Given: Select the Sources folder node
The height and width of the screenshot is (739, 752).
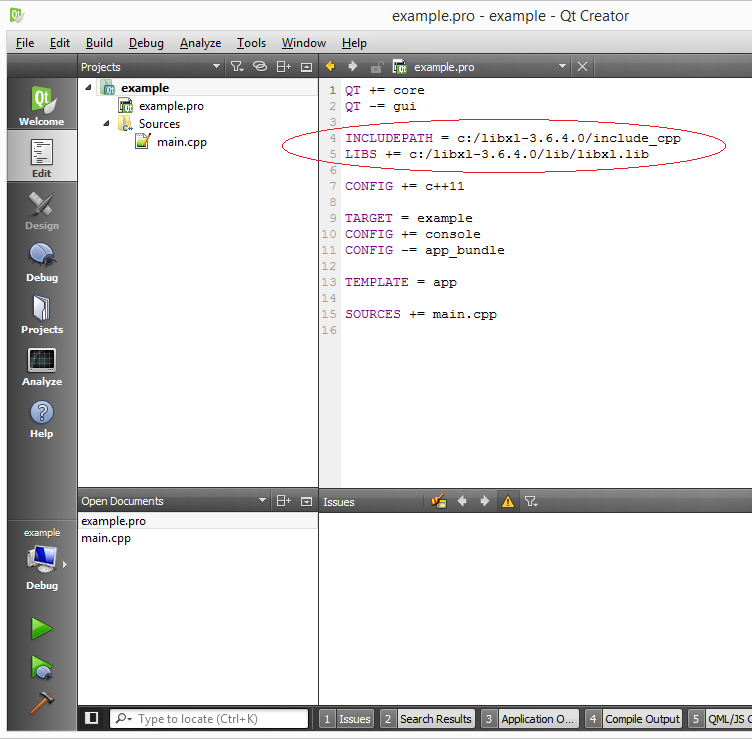Looking at the screenshot, I should (x=159, y=124).
